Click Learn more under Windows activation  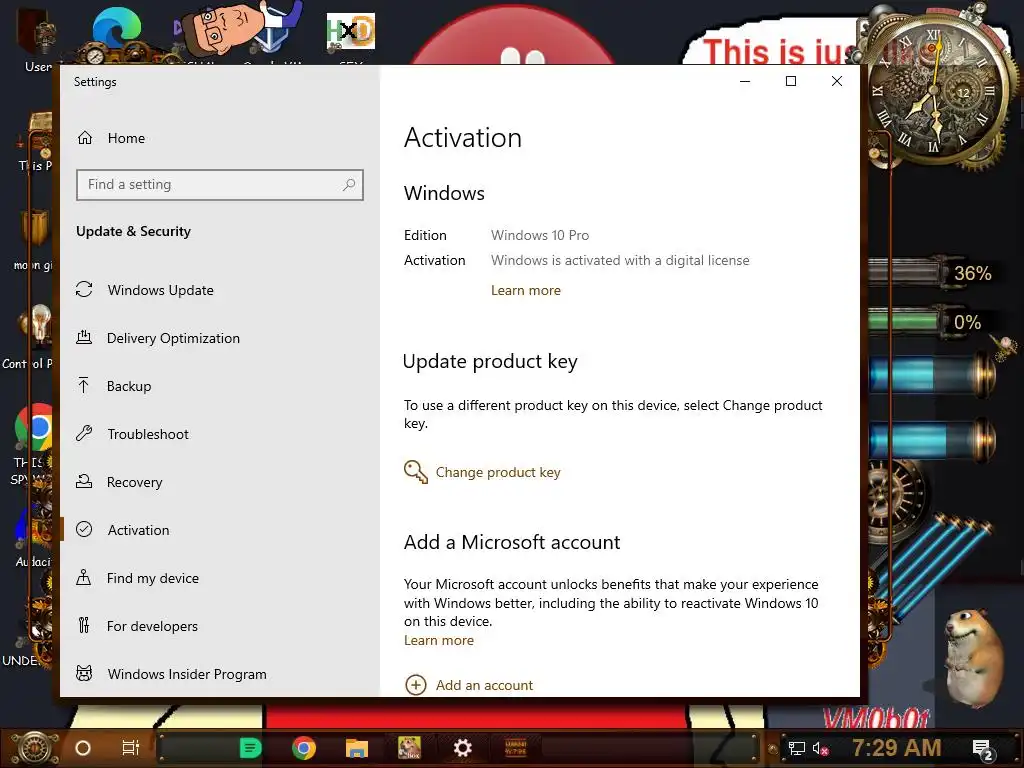click(x=526, y=291)
